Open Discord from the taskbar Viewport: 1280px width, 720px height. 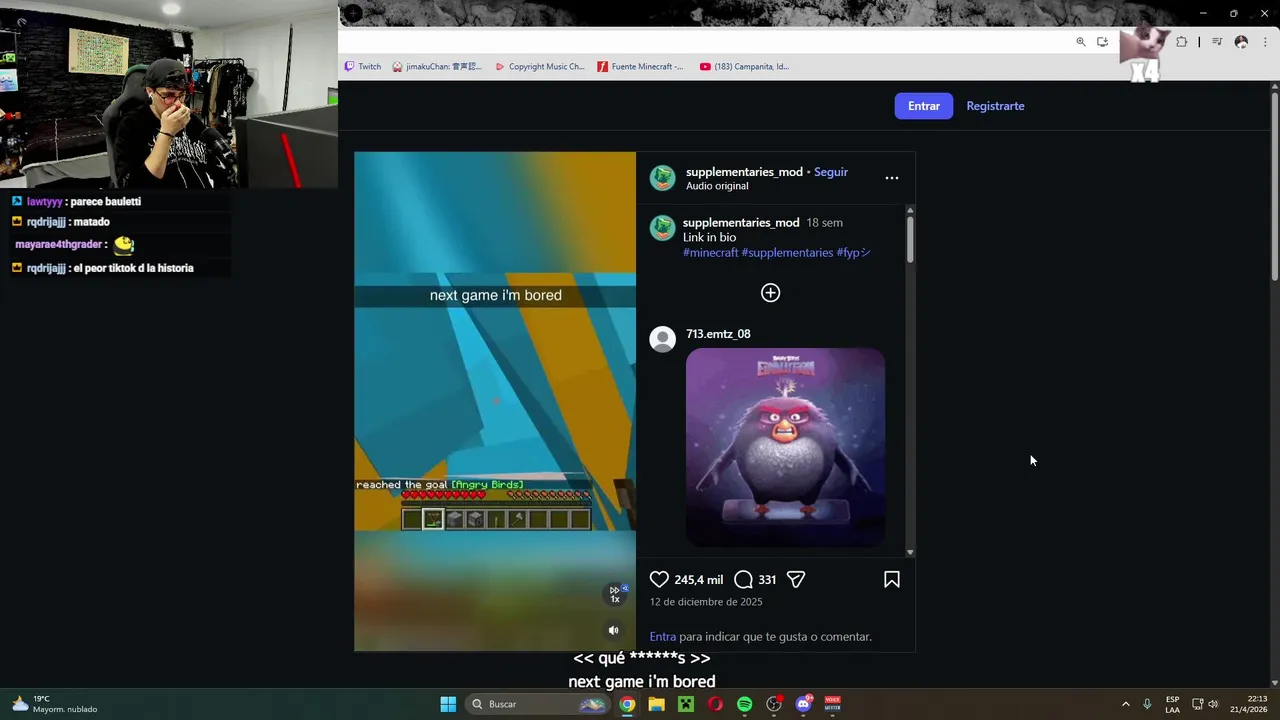pos(803,704)
